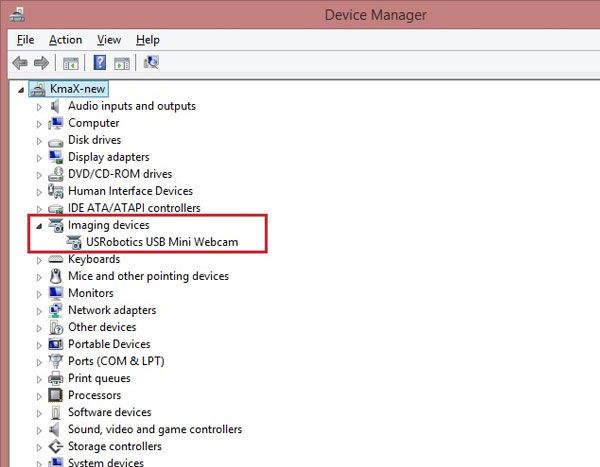The width and height of the screenshot is (600, 467).
Task: Expand the DVD/CD-ROM drives arrow
Action: click(x=39, y=175)
